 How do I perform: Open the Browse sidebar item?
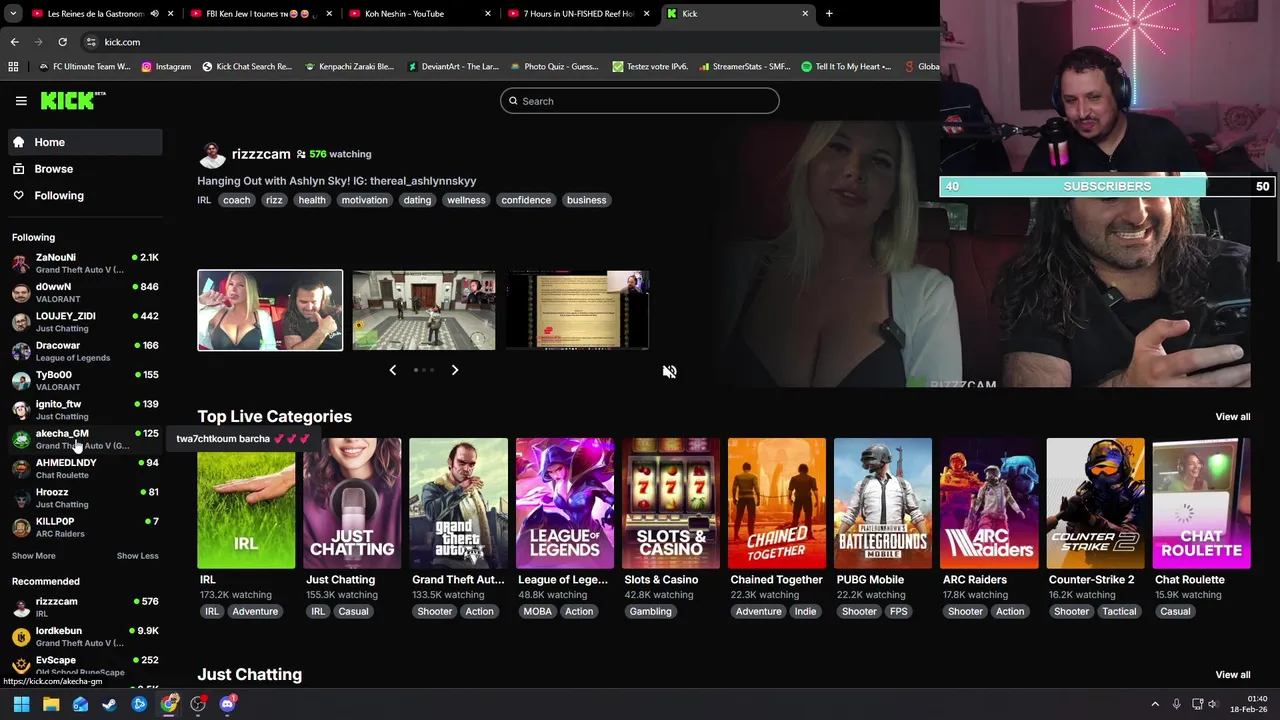[85, 169]
